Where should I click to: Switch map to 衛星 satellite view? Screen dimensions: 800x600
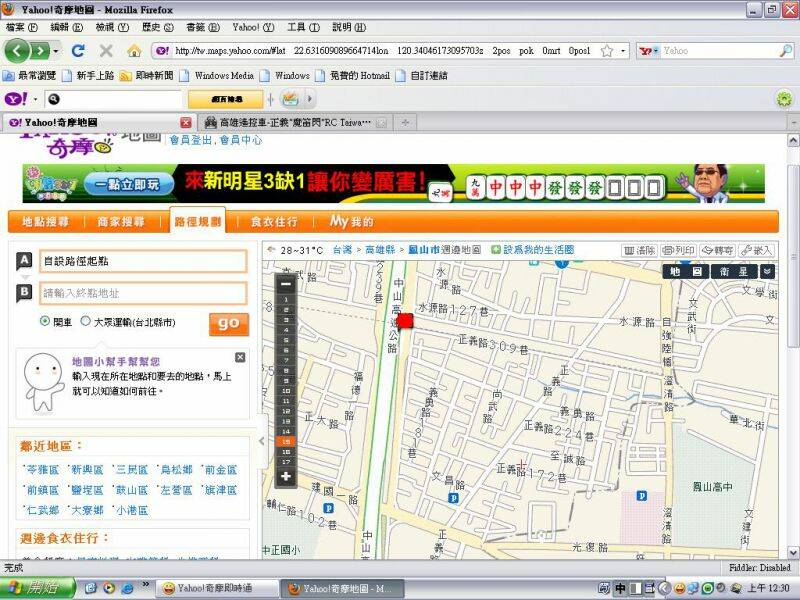click(x=733, y=271)
